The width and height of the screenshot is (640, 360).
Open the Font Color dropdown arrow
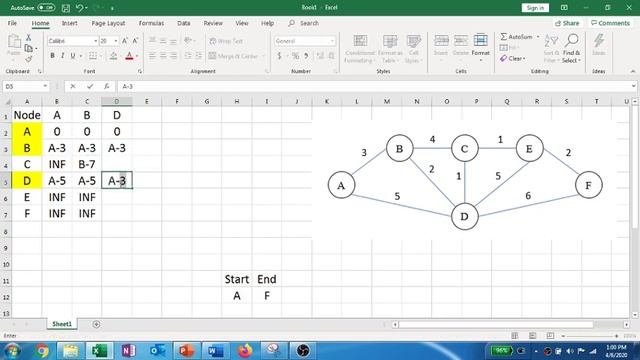(x=137, y=56)
